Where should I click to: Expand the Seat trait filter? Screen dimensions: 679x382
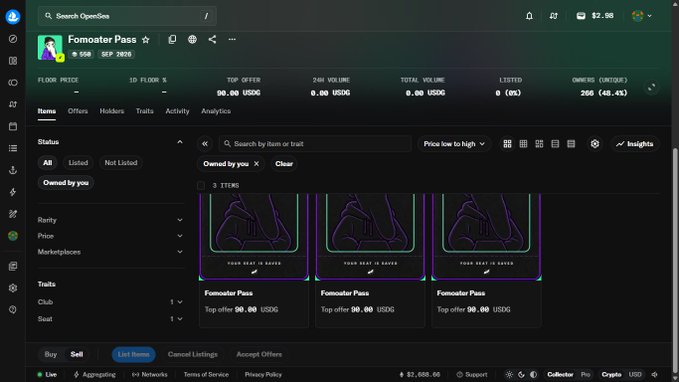click(x=110, y=319)
